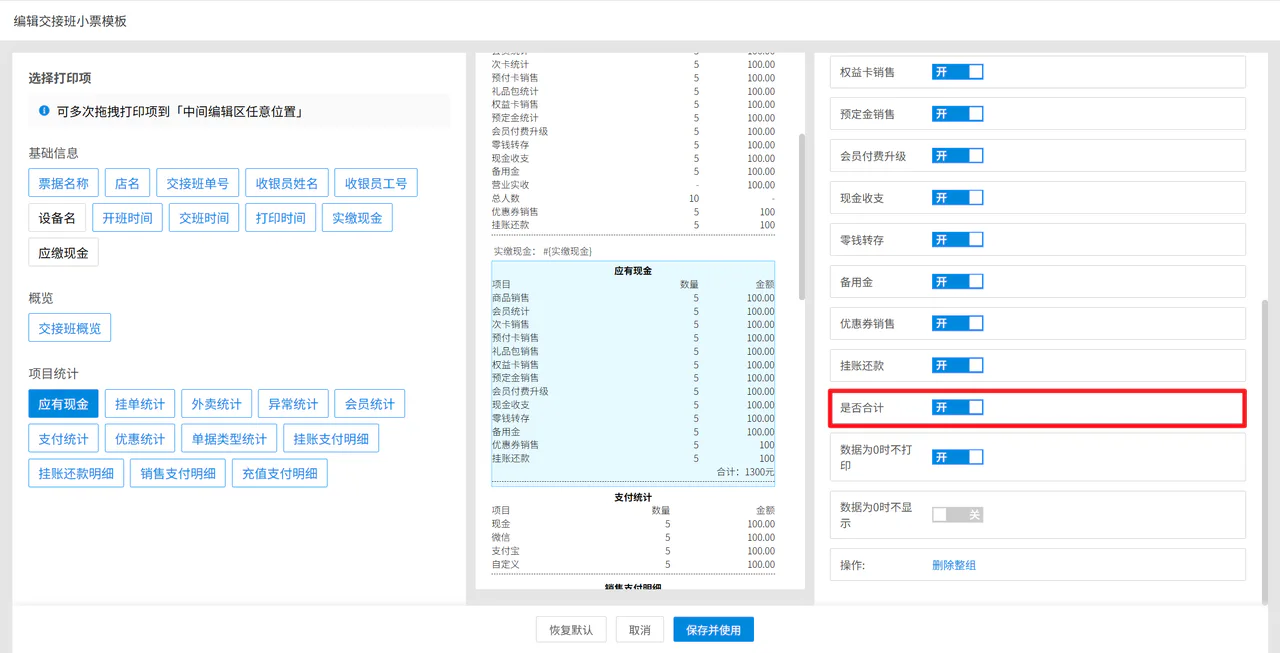This screenshot has height=653, width=1280.
Task: Choose the 充值支付明细 item
Action: (x=280, y=474)
